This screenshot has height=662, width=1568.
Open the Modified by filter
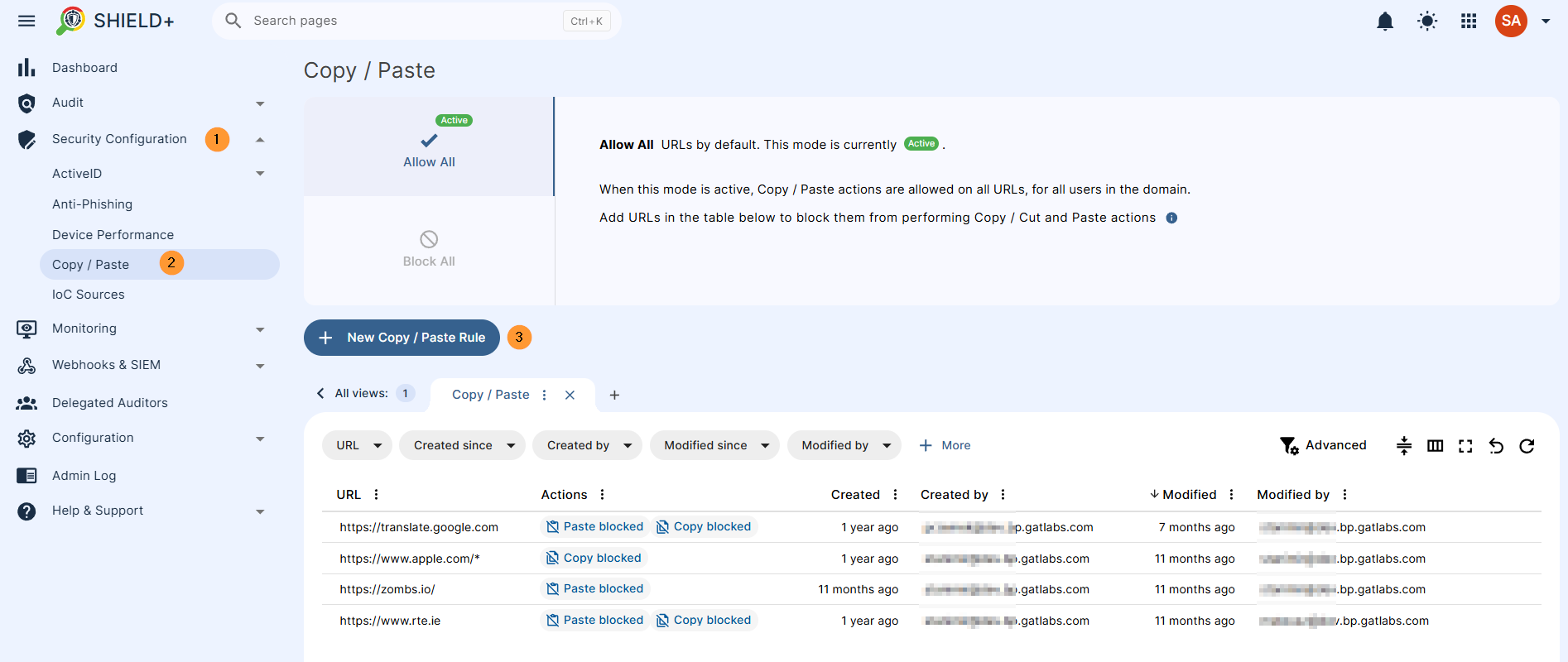(x=844, y=445)
